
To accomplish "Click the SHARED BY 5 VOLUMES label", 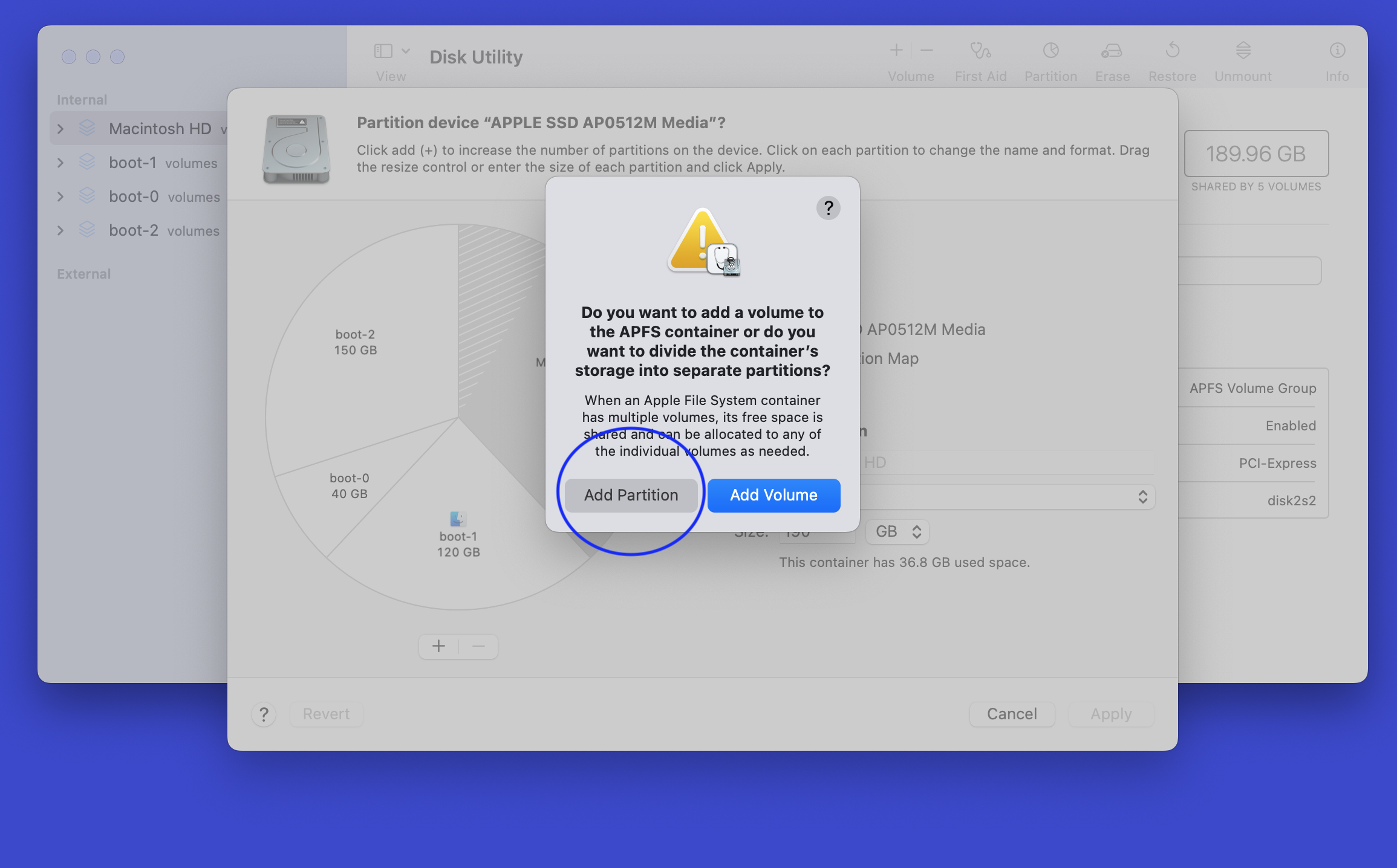I will (1256, 187).
